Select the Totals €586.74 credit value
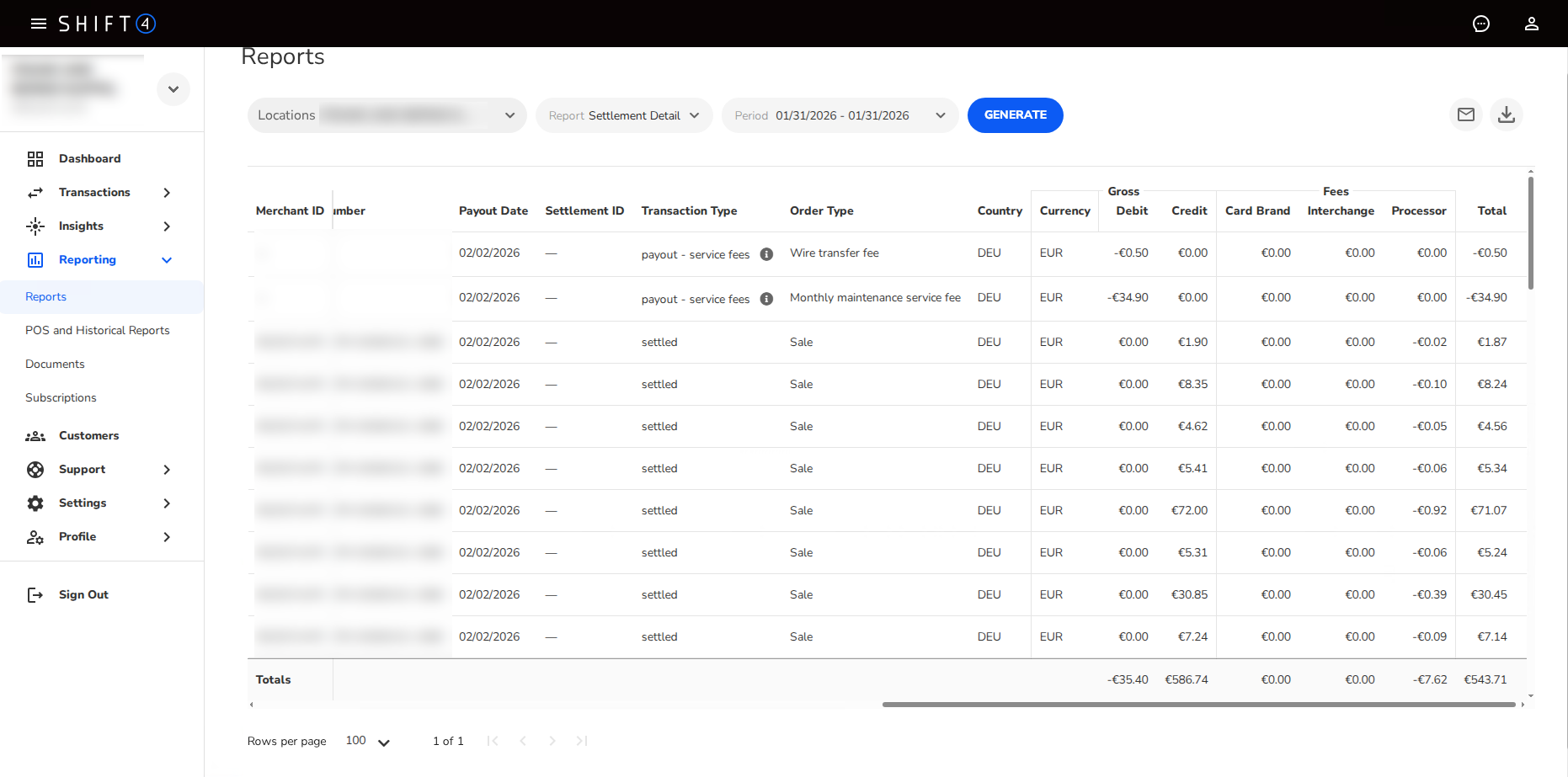1568x777 pixels. click(x=1187, y=679)
